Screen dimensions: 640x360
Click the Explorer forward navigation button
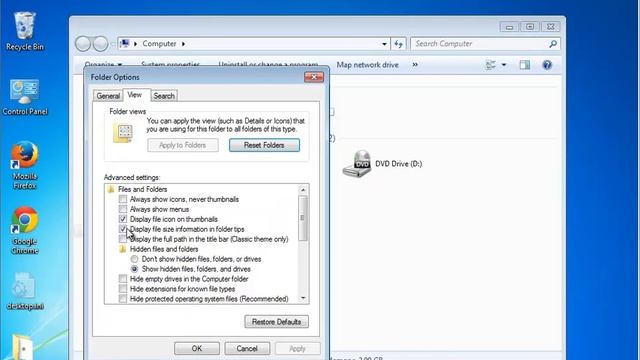pos(100,44)
